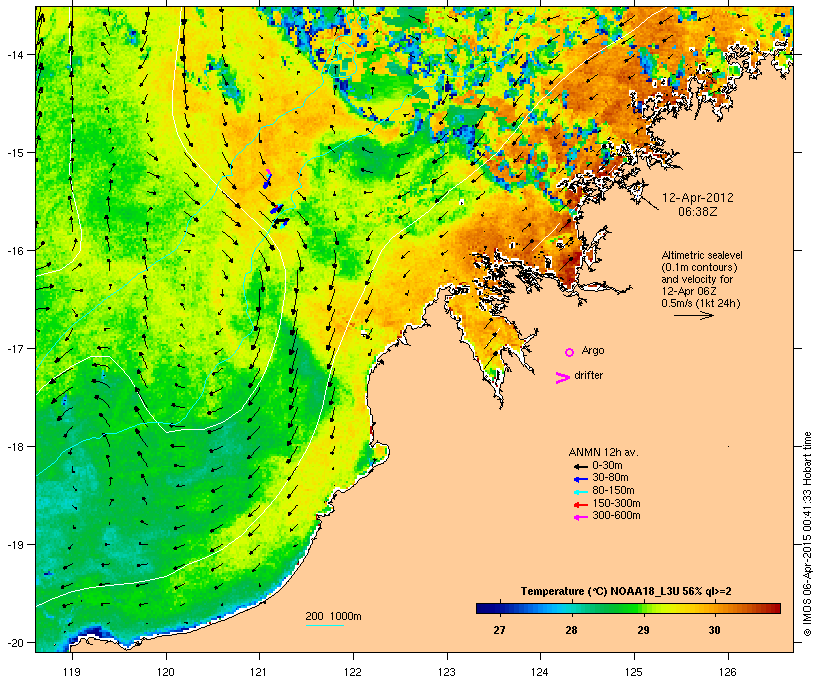Click the magenta drifter arrowhead symbol

[x=562, y=378]
